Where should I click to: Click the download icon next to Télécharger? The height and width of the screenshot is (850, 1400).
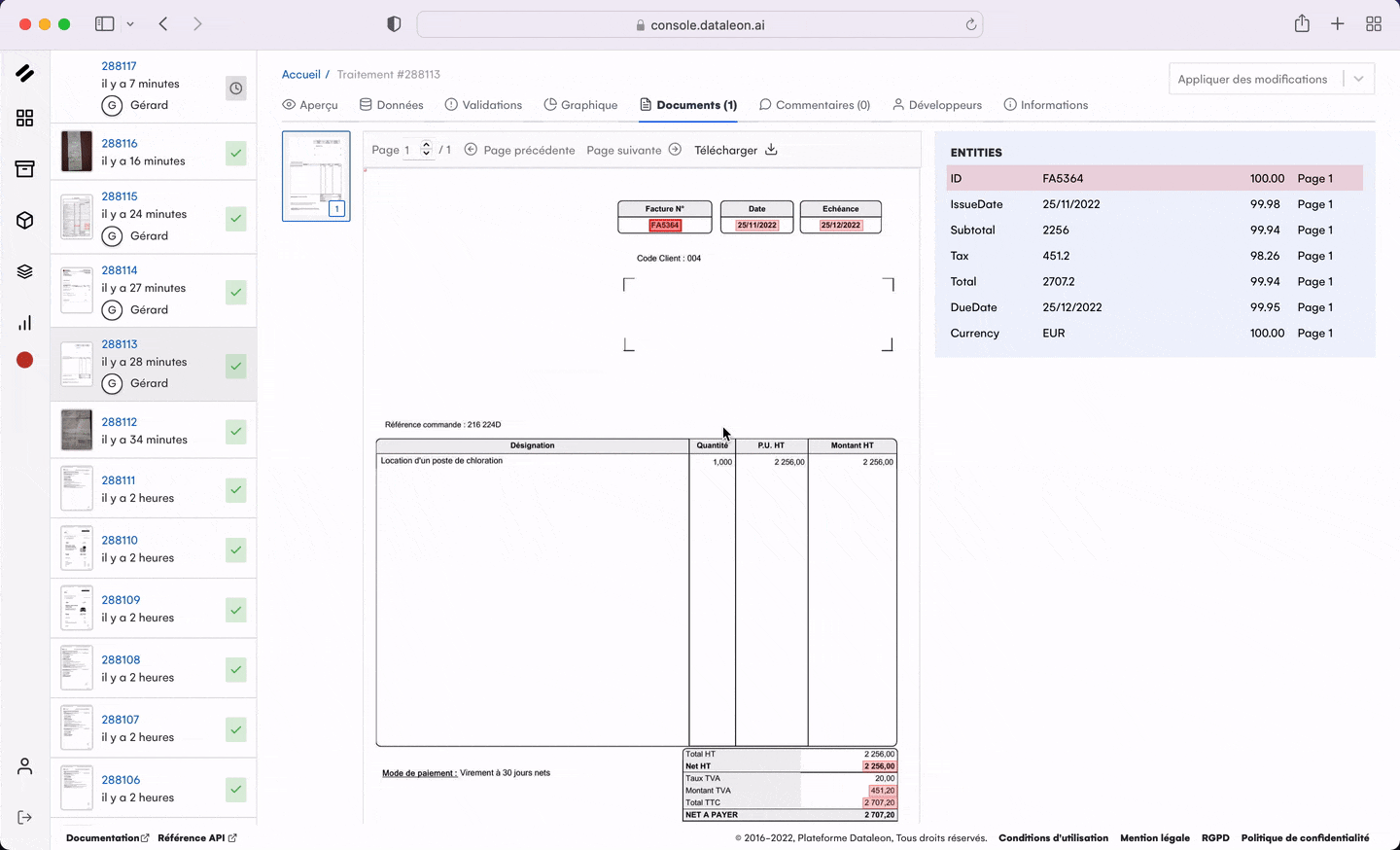(771, 150)
